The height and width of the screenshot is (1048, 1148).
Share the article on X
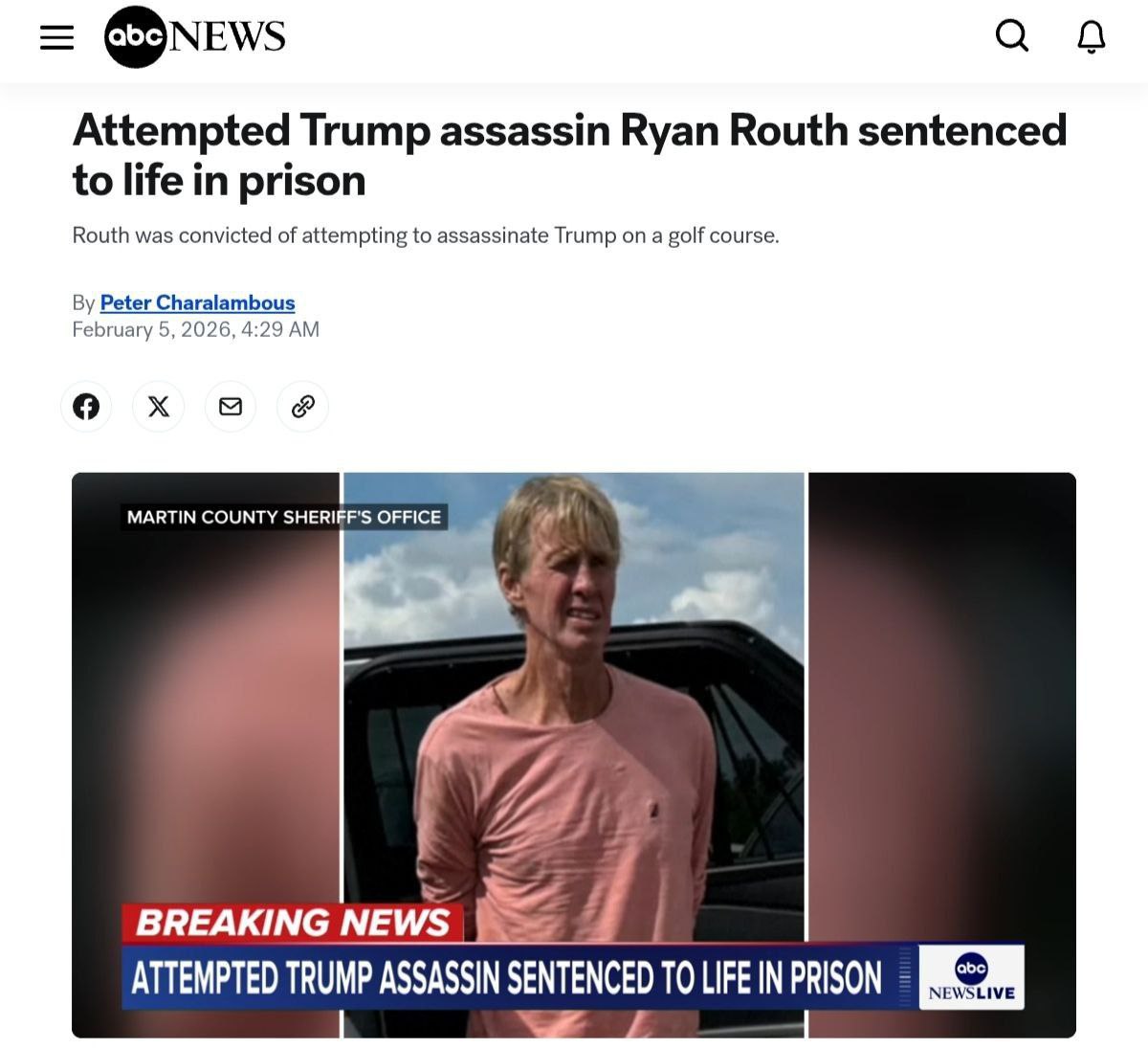click(x=159, y=407)
